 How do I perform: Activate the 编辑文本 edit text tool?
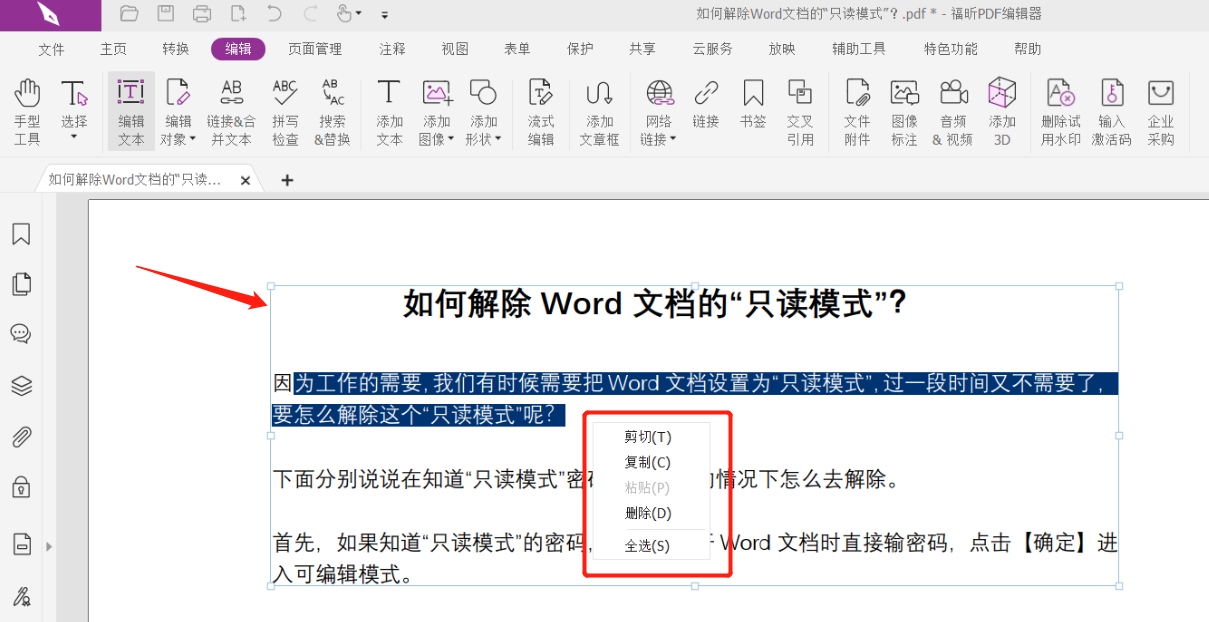tap(130, 110)
